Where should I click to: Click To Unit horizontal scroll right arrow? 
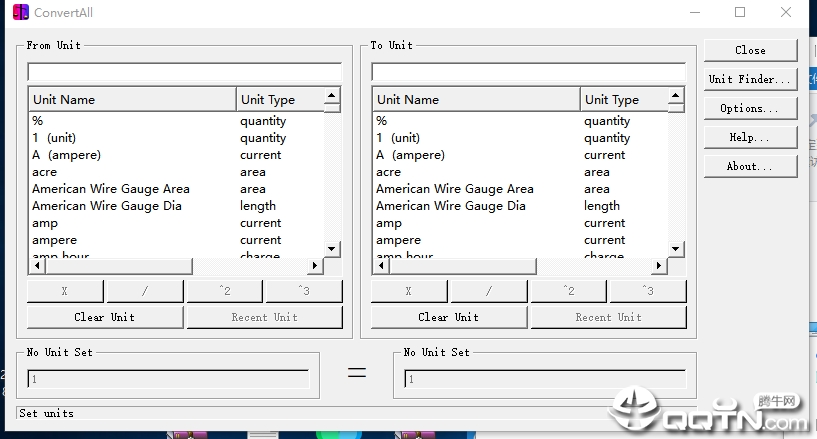[659, 266]
